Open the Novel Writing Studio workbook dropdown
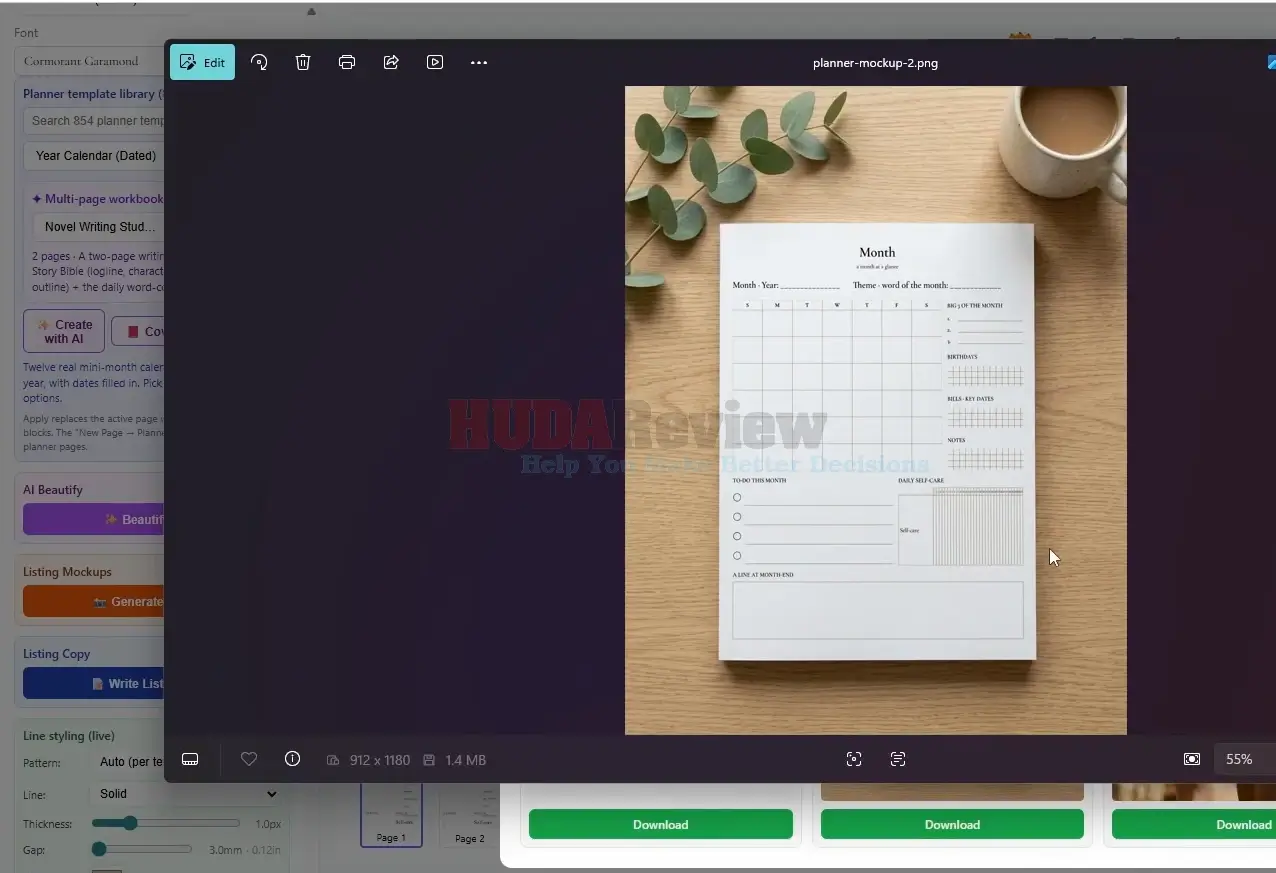 (99, 227)
